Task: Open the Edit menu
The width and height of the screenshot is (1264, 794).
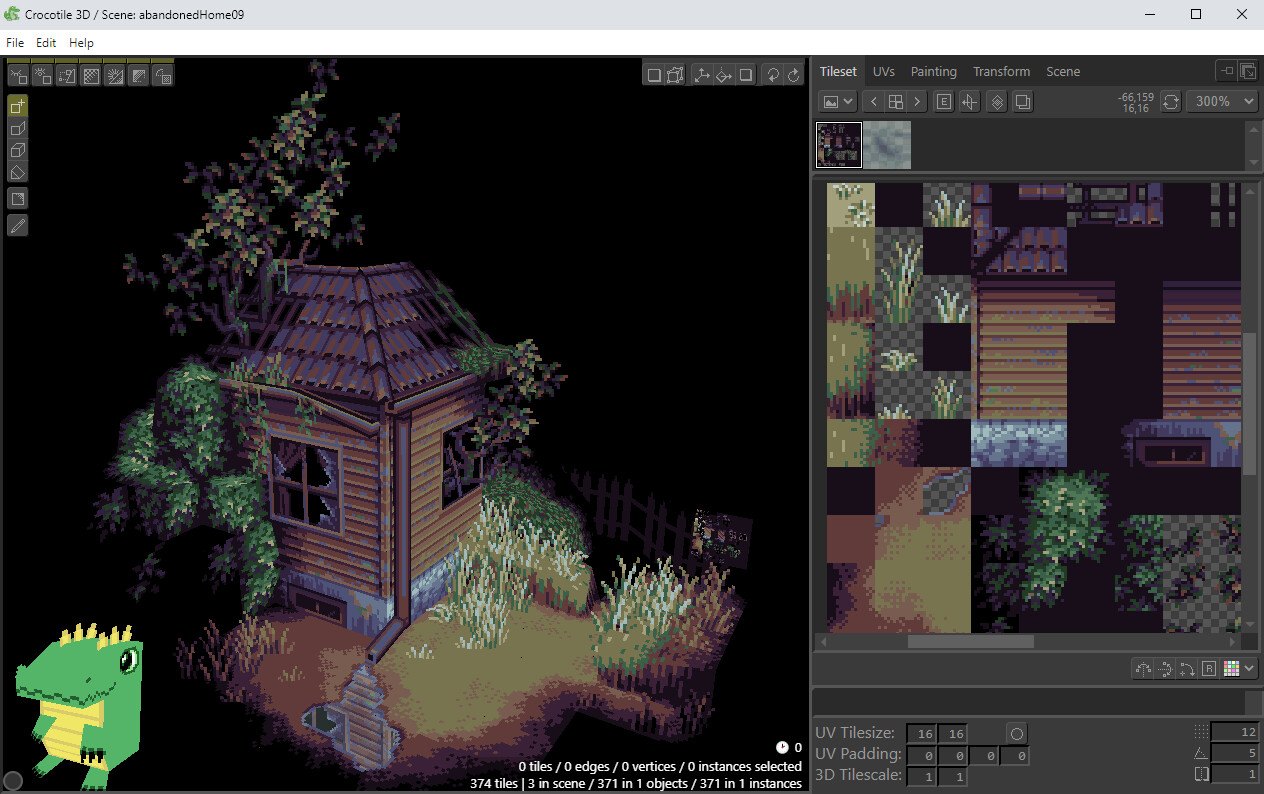Action: (x=46, y=42)
